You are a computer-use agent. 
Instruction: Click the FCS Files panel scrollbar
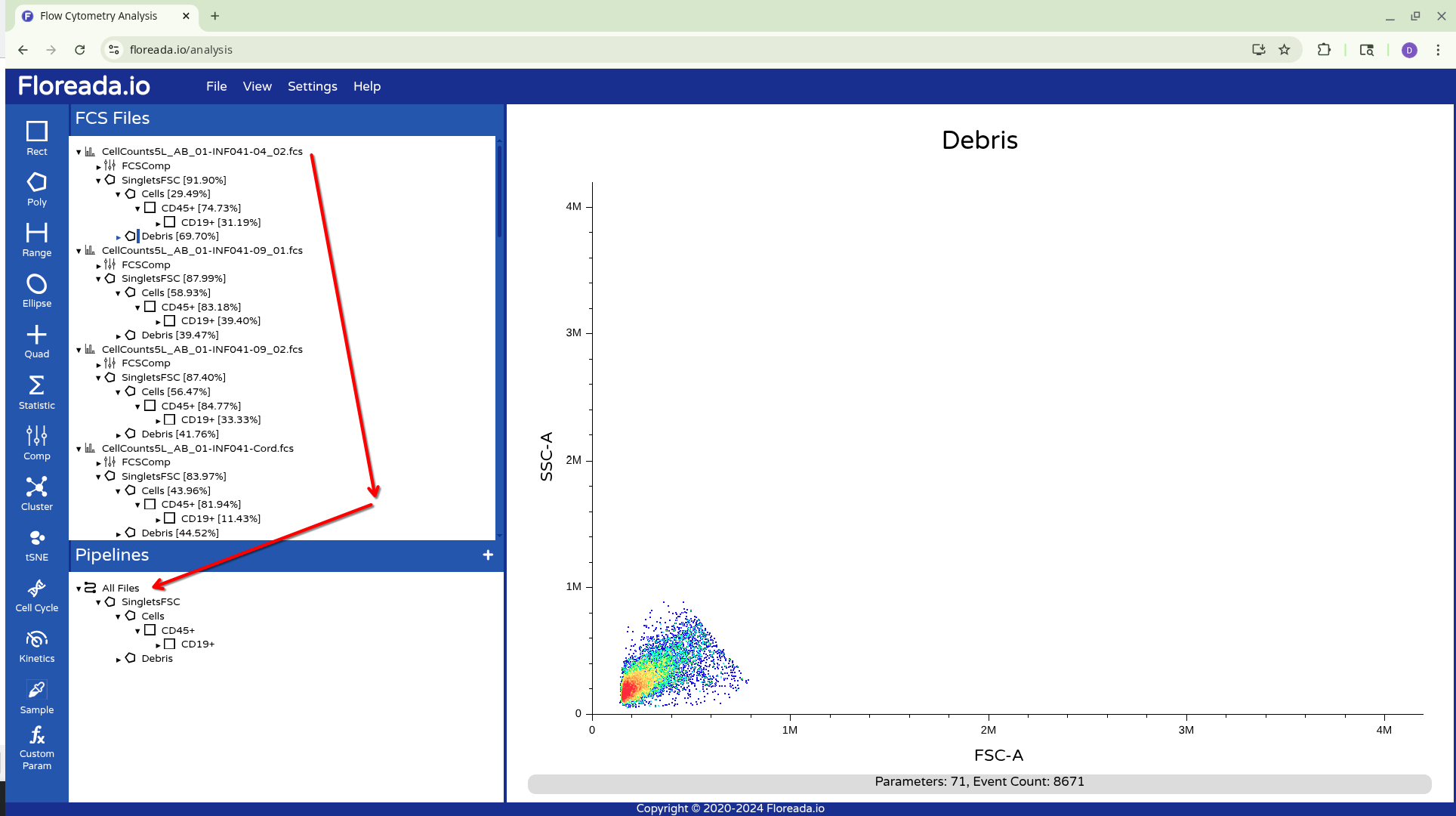pos(499,193)
